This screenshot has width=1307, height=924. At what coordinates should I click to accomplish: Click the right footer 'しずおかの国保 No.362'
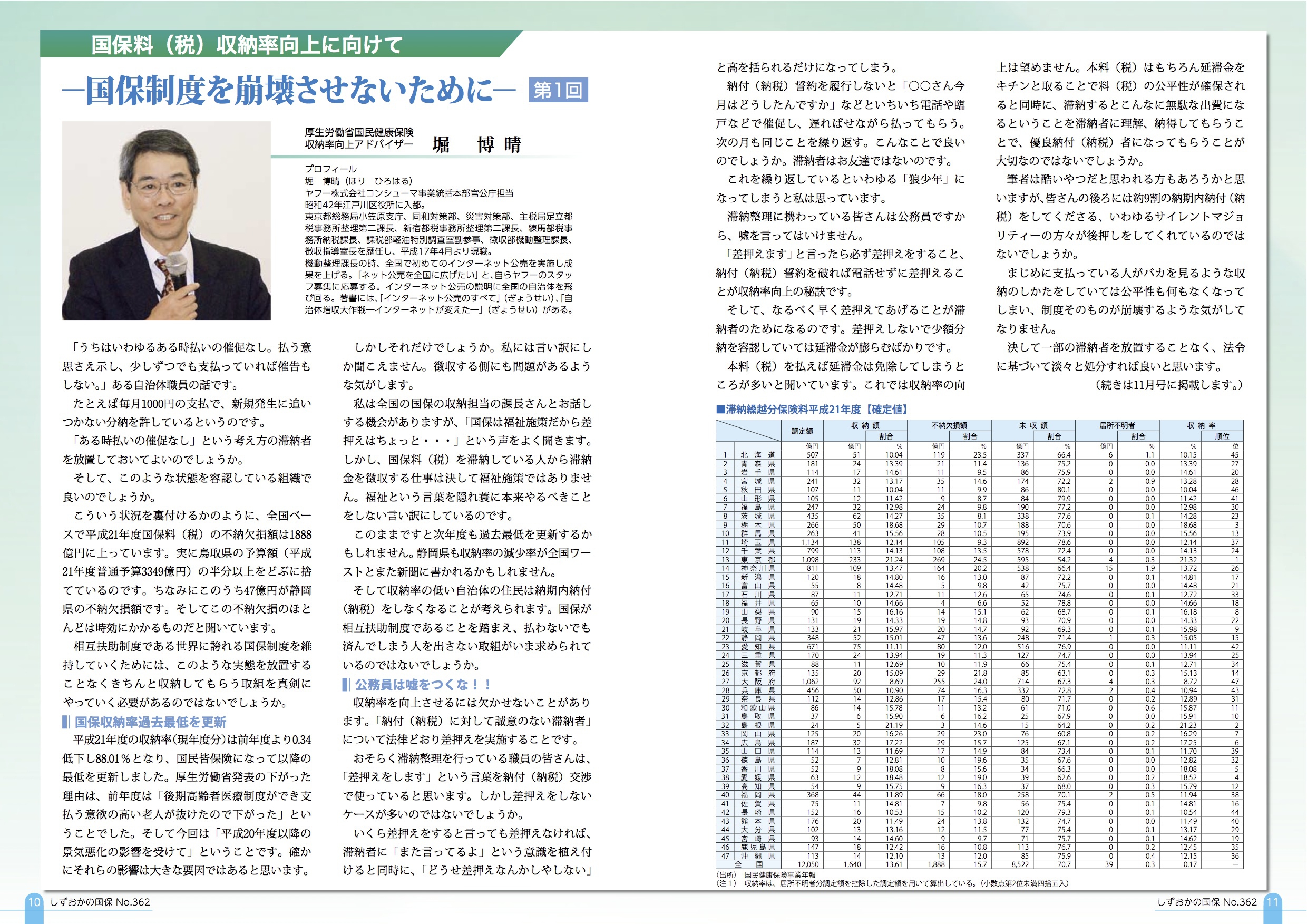click(1207, 902)
